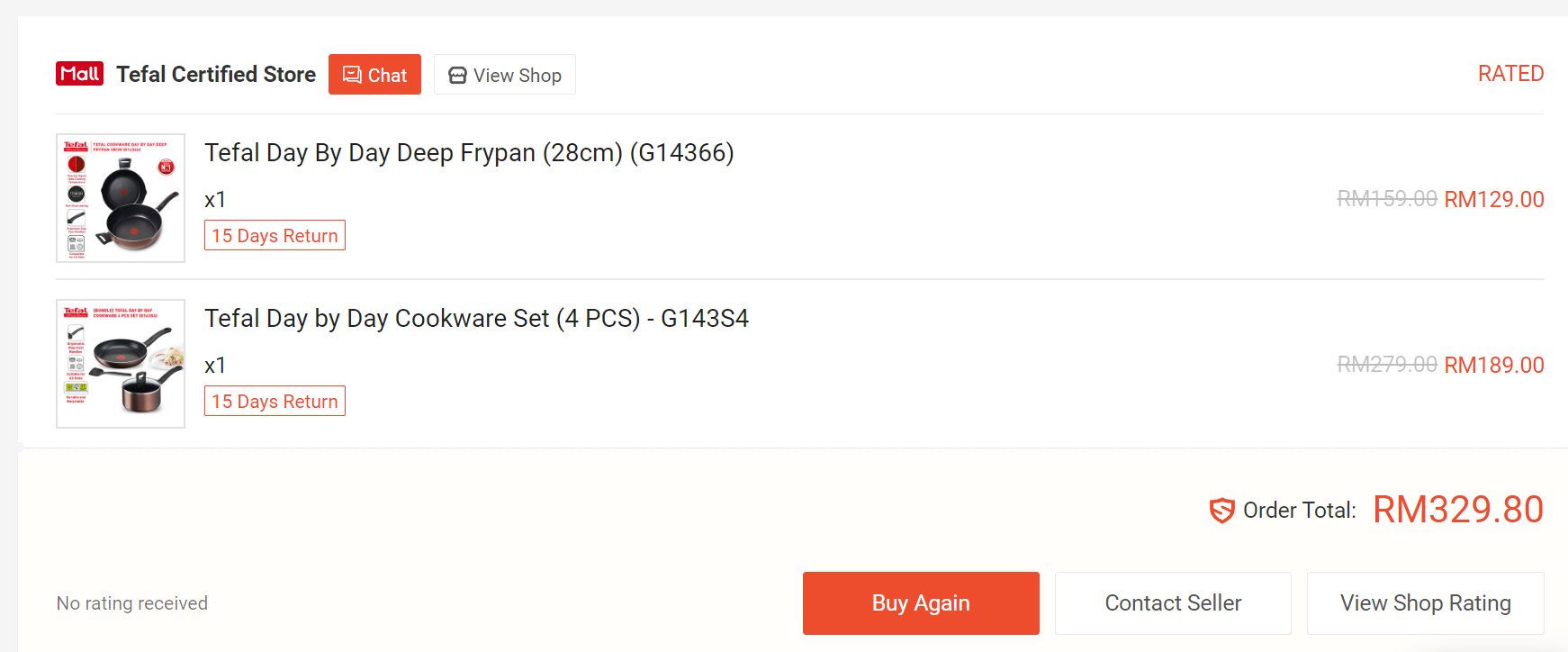Click the RM189.00 cookware set price
This screenshot has height=652, width=1568.
tap(1493, 366)
